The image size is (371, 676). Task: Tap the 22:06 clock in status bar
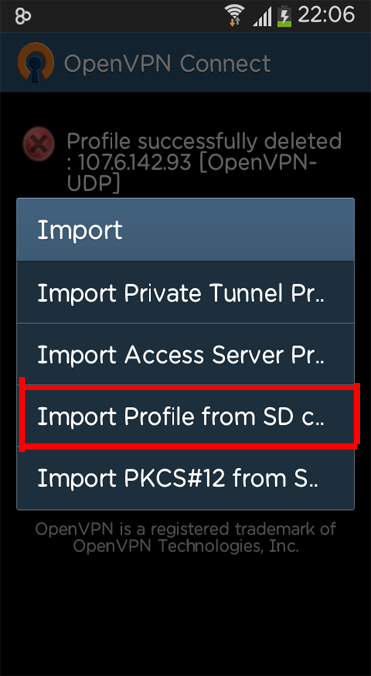point(326,16)
